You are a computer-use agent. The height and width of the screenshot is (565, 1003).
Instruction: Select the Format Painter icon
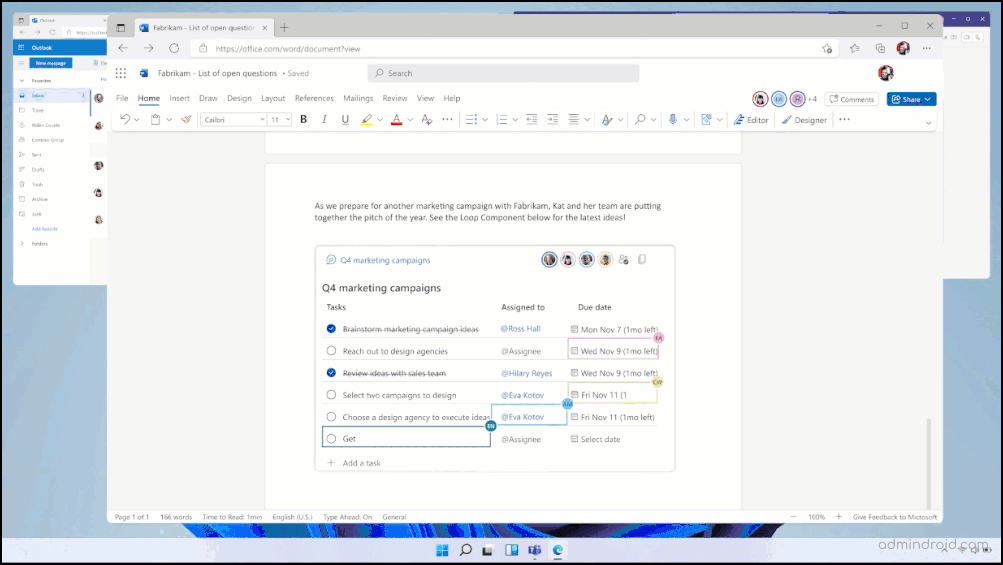tap(186, 119)
